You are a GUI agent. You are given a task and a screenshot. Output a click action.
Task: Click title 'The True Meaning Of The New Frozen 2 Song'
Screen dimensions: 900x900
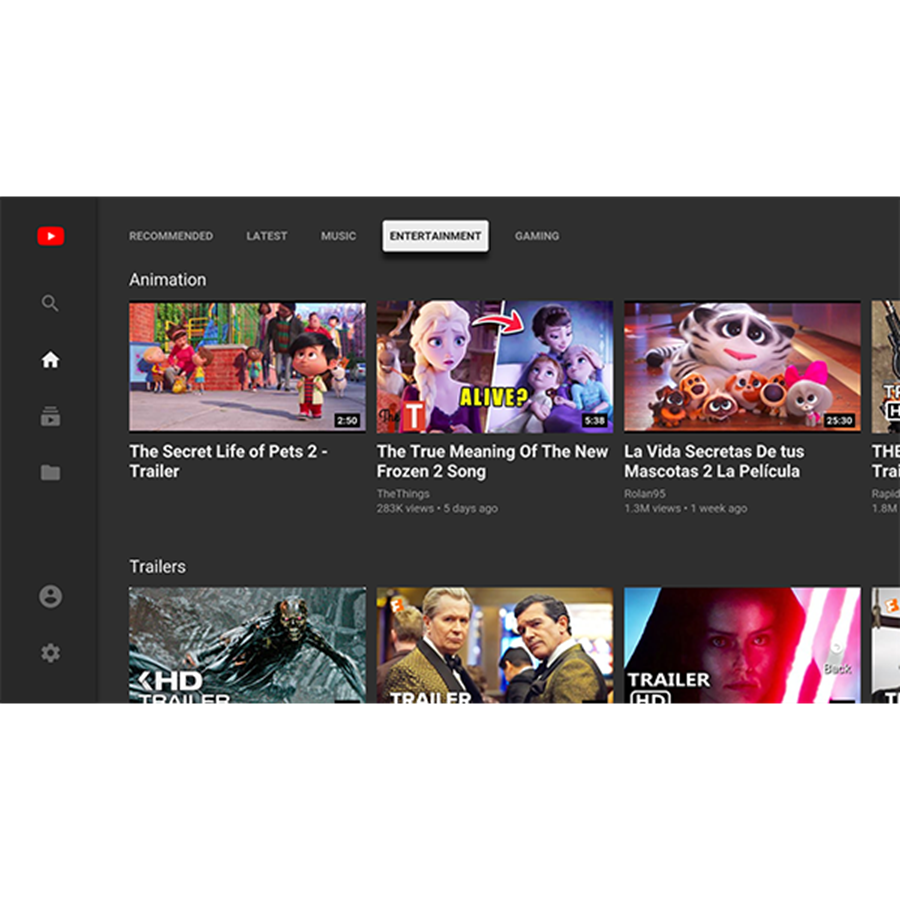pos(492,461)
